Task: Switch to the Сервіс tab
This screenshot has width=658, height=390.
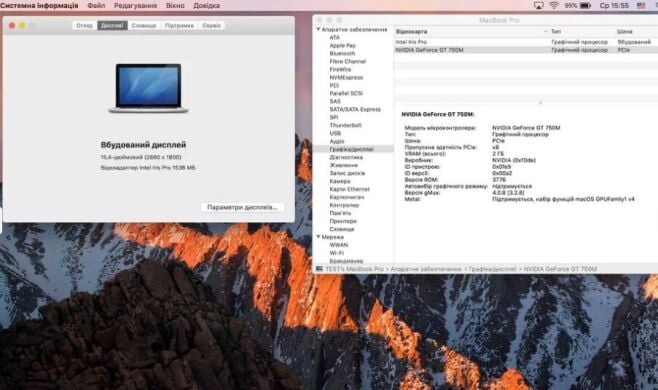Action: pos(212,26)
